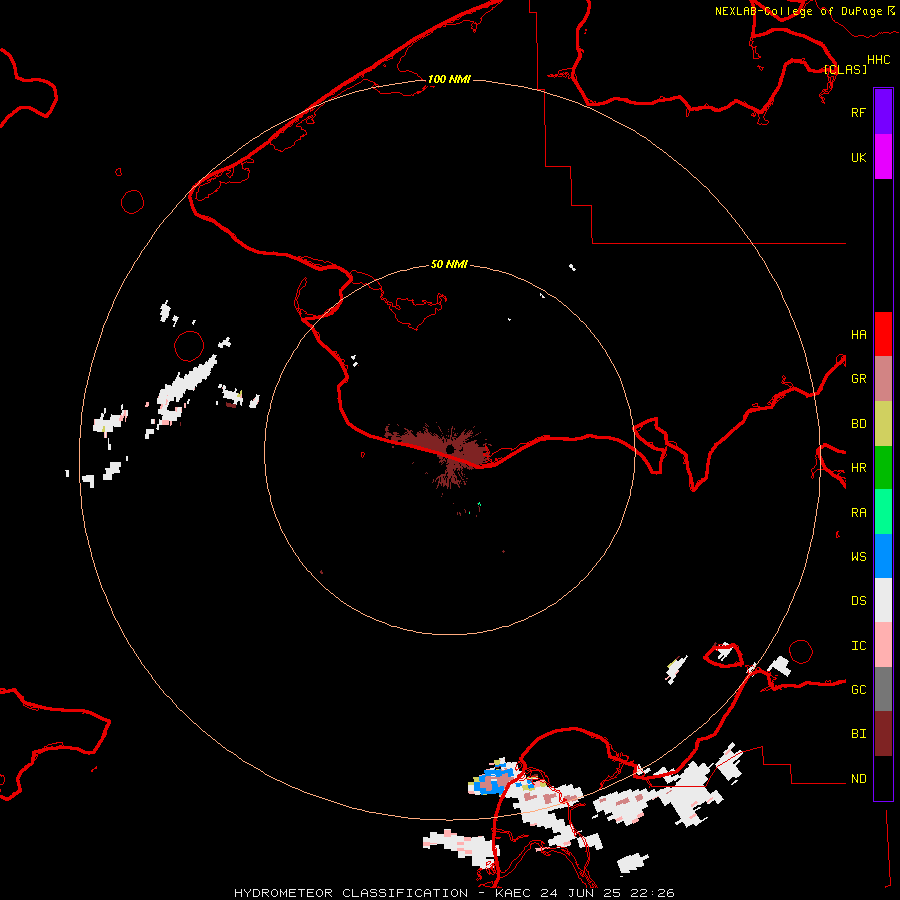Click the DS legend label
Image resolution: width=900 pixels, height=900 pixels.
(x=858, y=600)
